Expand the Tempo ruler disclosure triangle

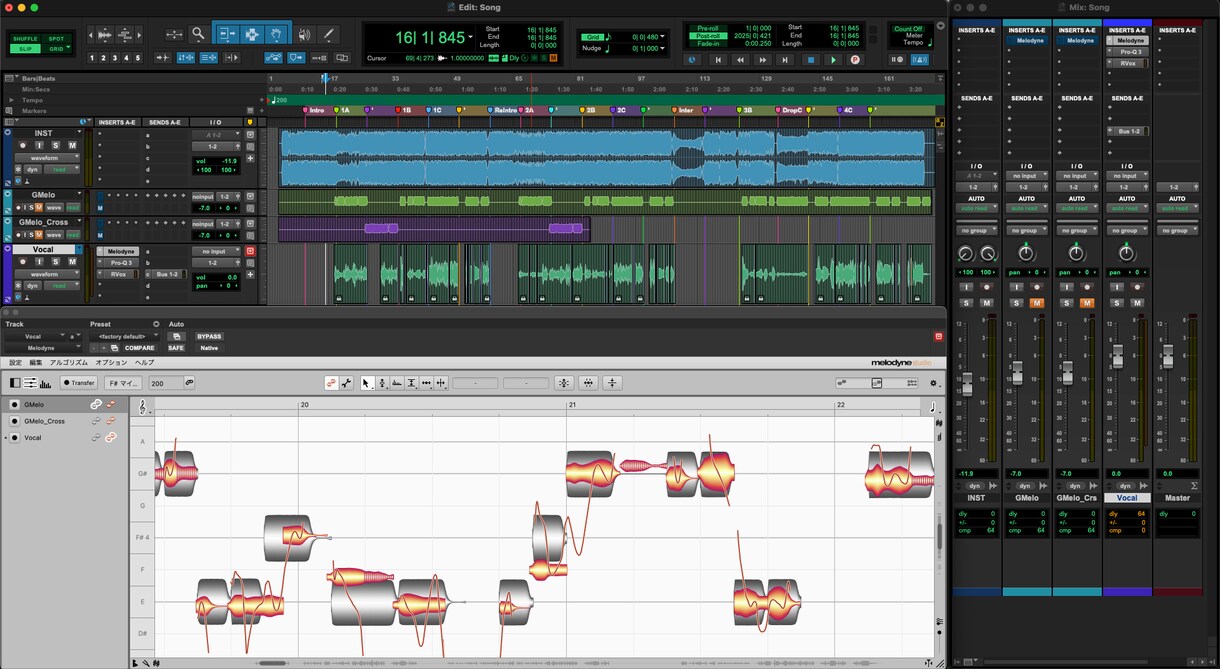11,100
